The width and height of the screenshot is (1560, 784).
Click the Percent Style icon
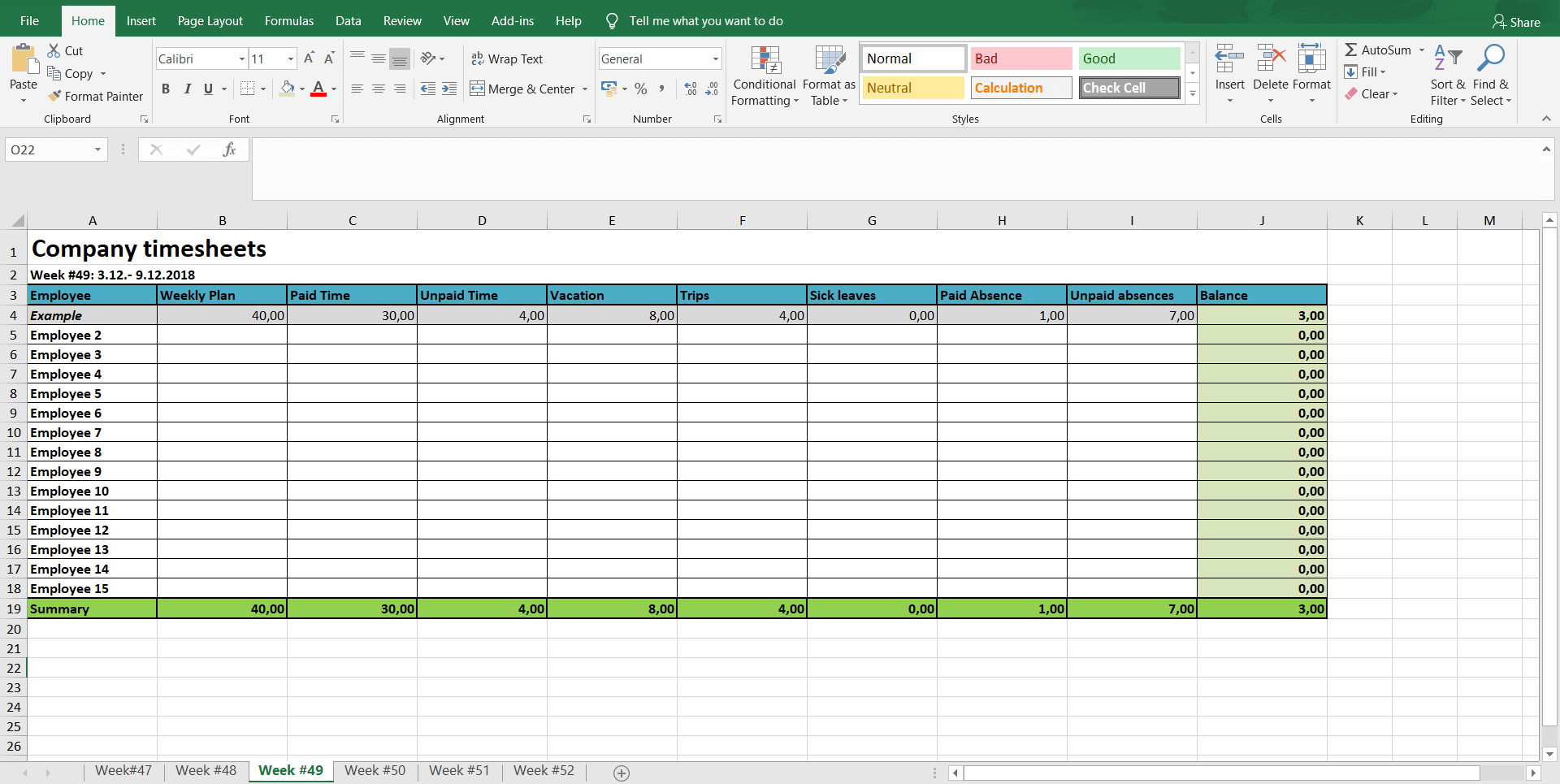click(641, 89)
